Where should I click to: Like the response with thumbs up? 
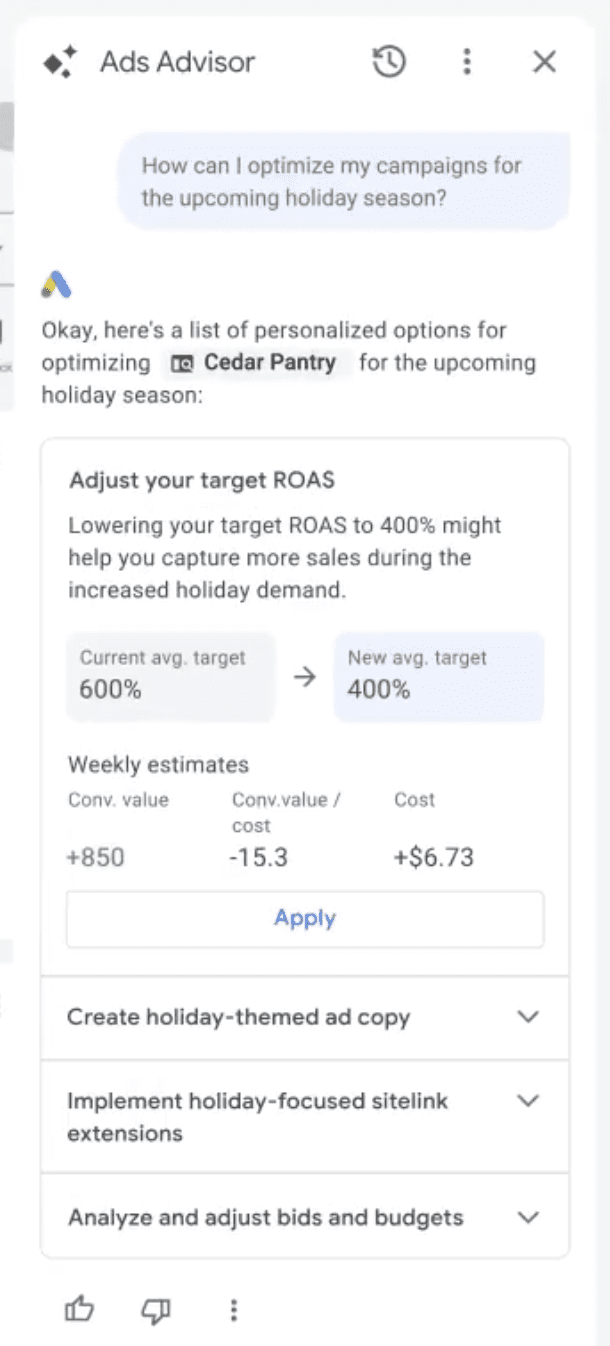79,1308
